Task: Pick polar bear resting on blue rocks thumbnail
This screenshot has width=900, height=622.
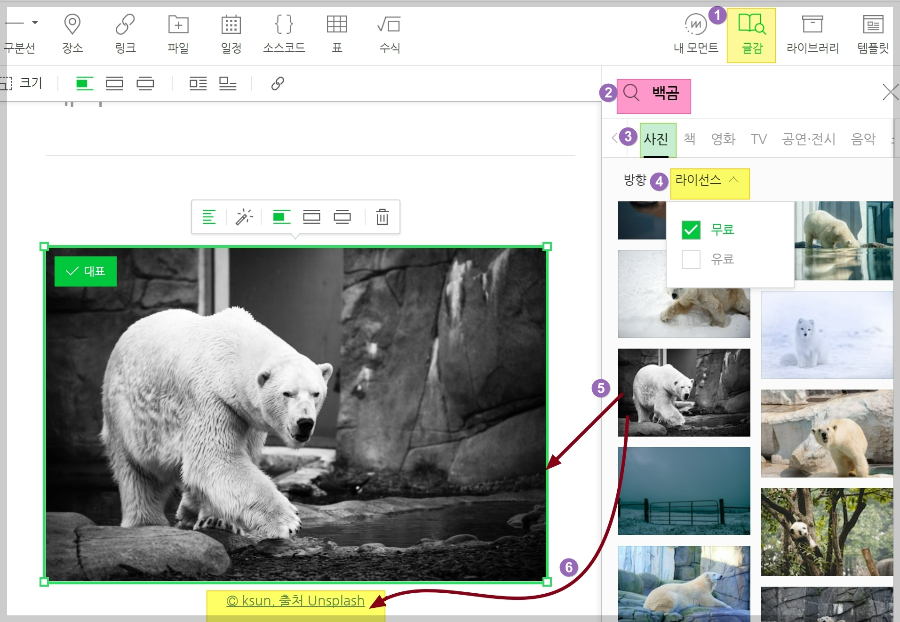Action: coord(684,584)
